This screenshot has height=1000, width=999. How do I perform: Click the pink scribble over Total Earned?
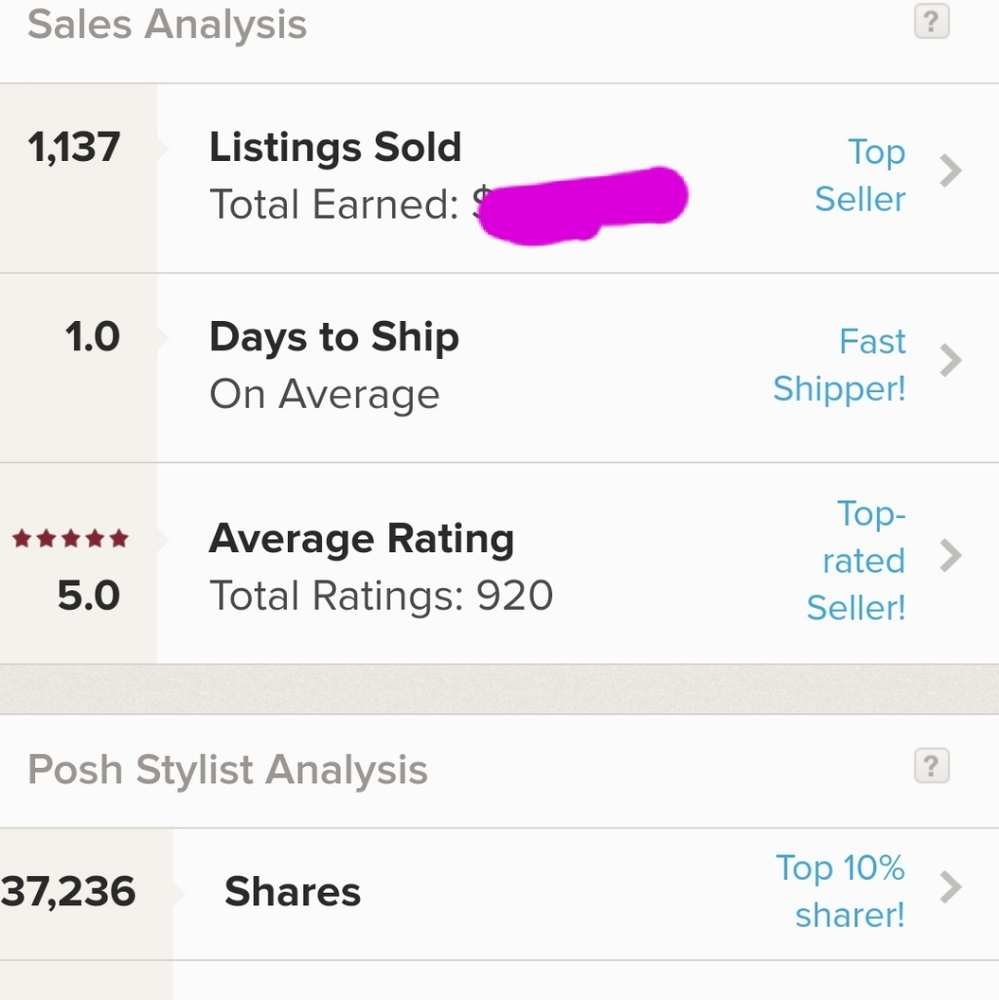[x=583, y=205]
